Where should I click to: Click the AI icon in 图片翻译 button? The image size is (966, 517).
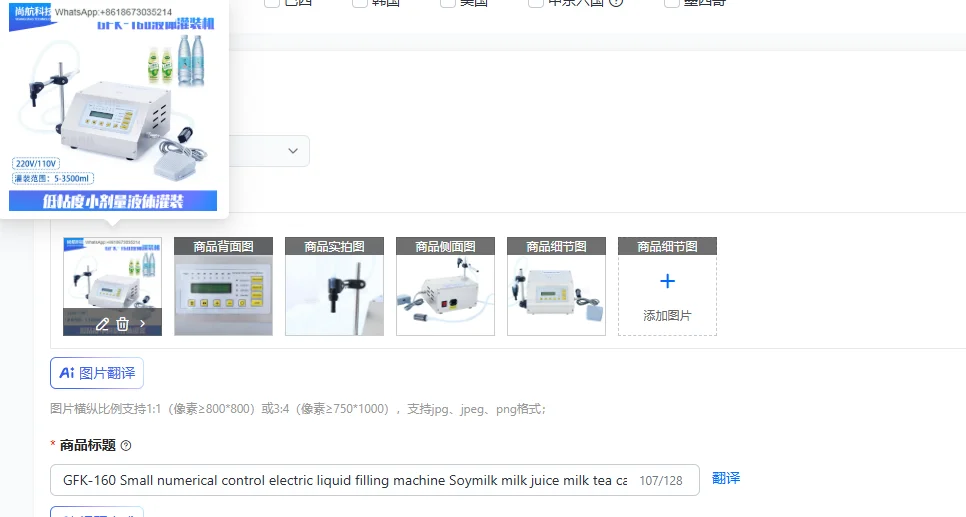(67, 373)
